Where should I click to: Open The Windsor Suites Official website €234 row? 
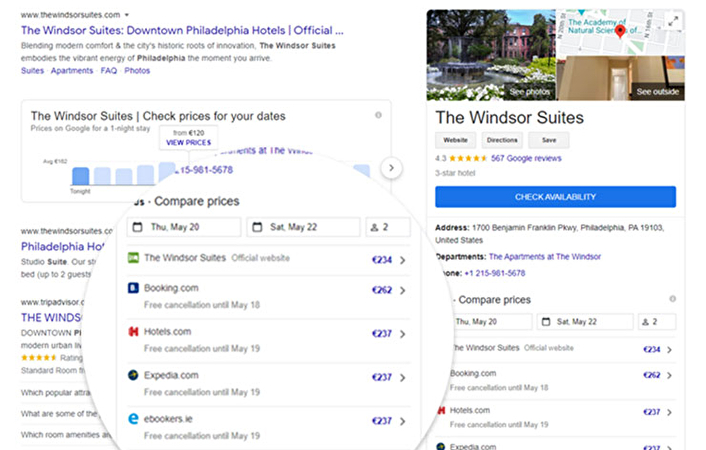[x=268, y=259]
